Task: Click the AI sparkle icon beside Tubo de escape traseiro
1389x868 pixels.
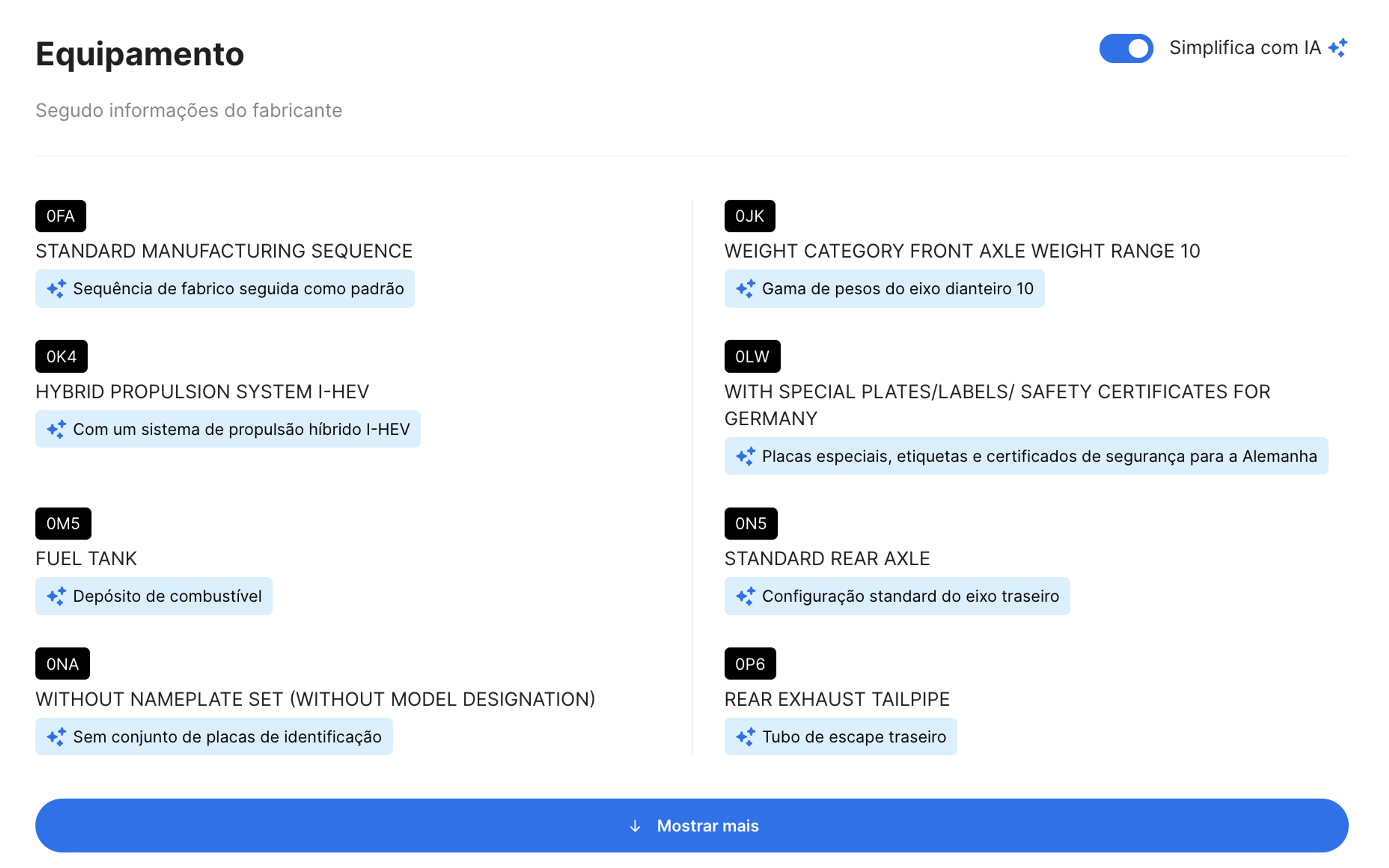Action: 746,737
